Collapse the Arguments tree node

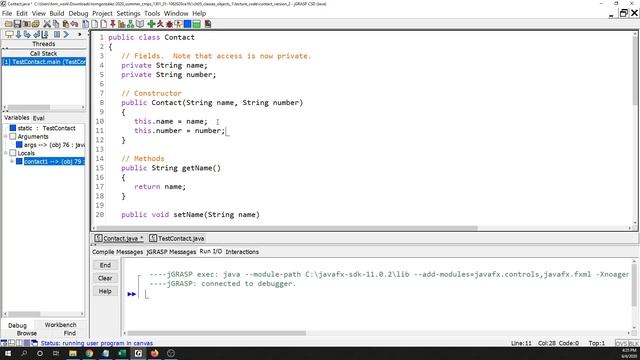pyautogui.click(x=5, y=136)
